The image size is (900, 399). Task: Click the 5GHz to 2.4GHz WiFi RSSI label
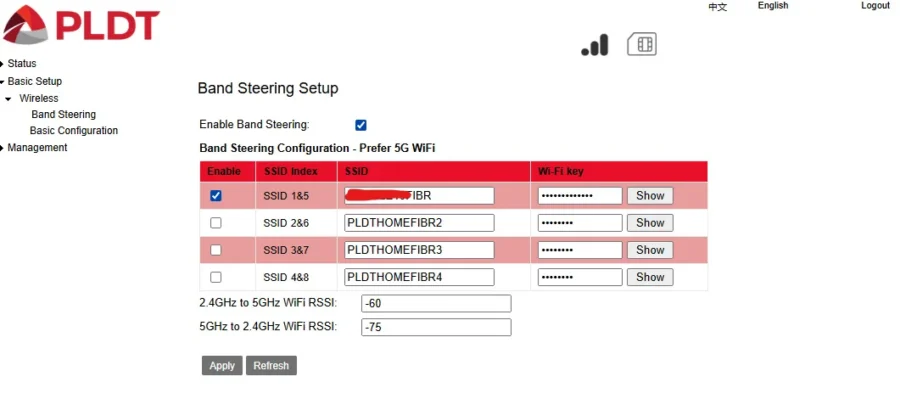(268, 327)
